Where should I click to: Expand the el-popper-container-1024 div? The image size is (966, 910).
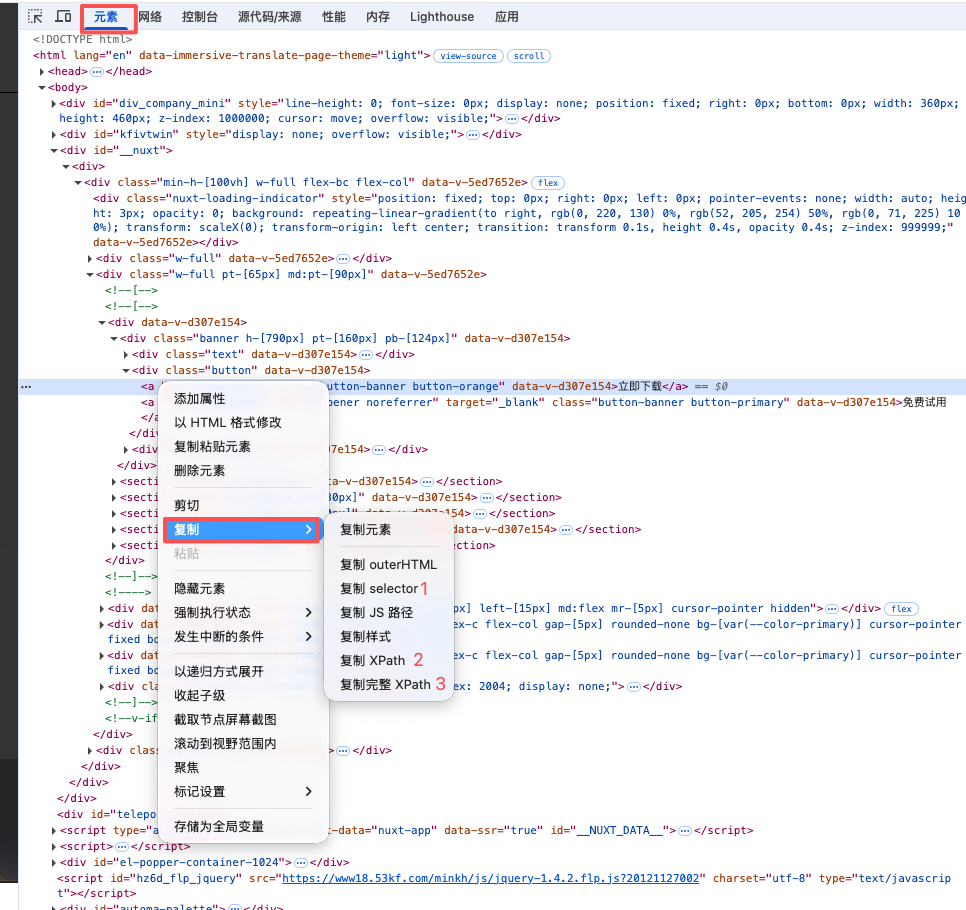[x=54, y=863]
